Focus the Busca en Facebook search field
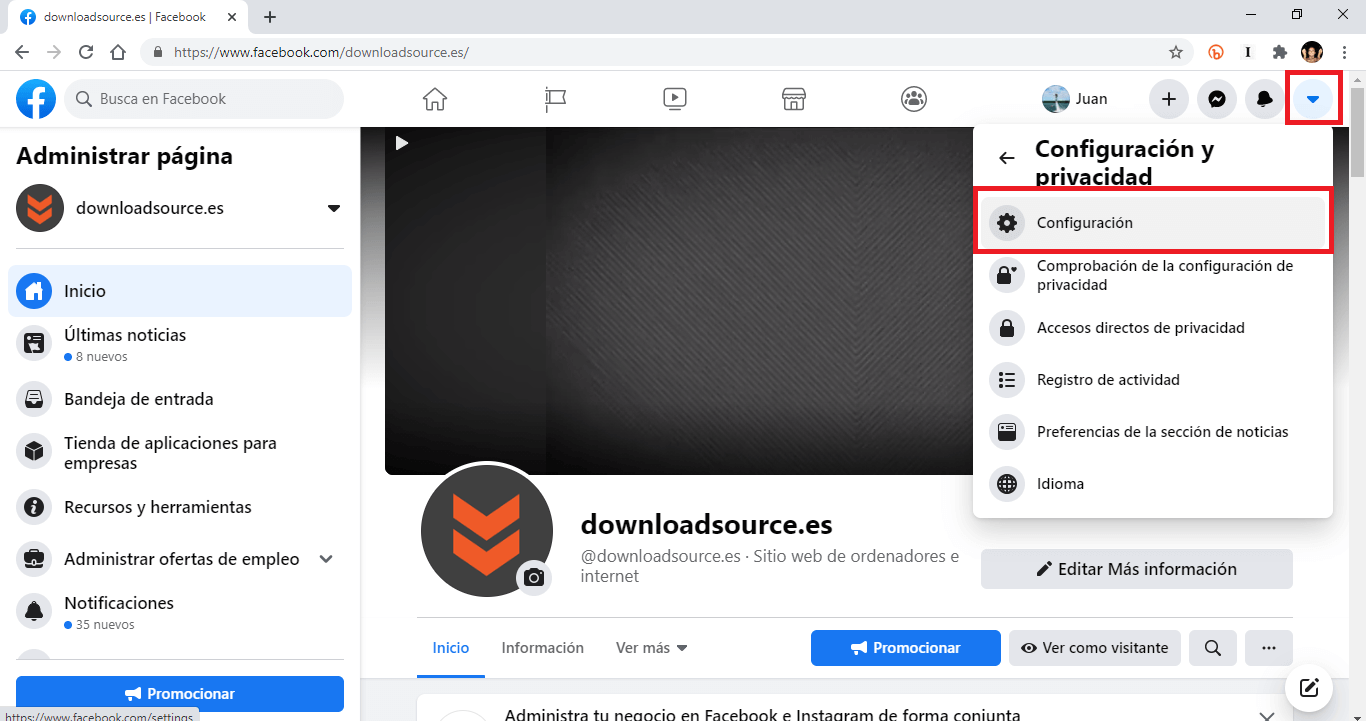This screenshot has width=1366, height=721. [x=204, y=99]
